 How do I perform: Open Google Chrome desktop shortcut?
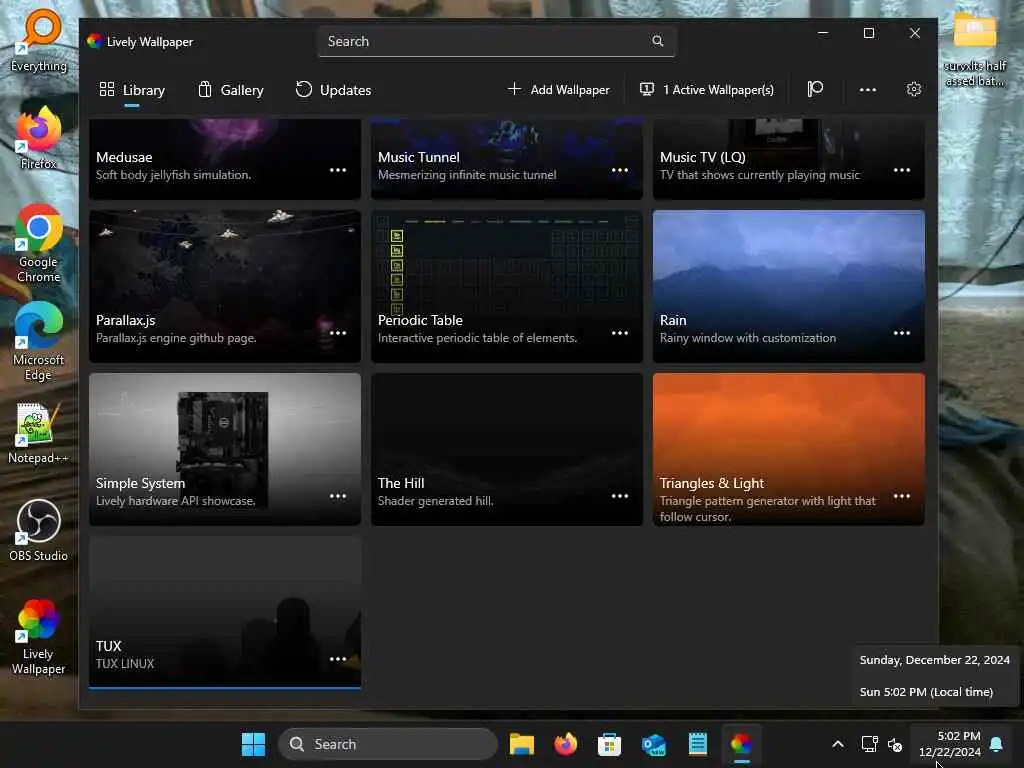[x=39, y=243]
